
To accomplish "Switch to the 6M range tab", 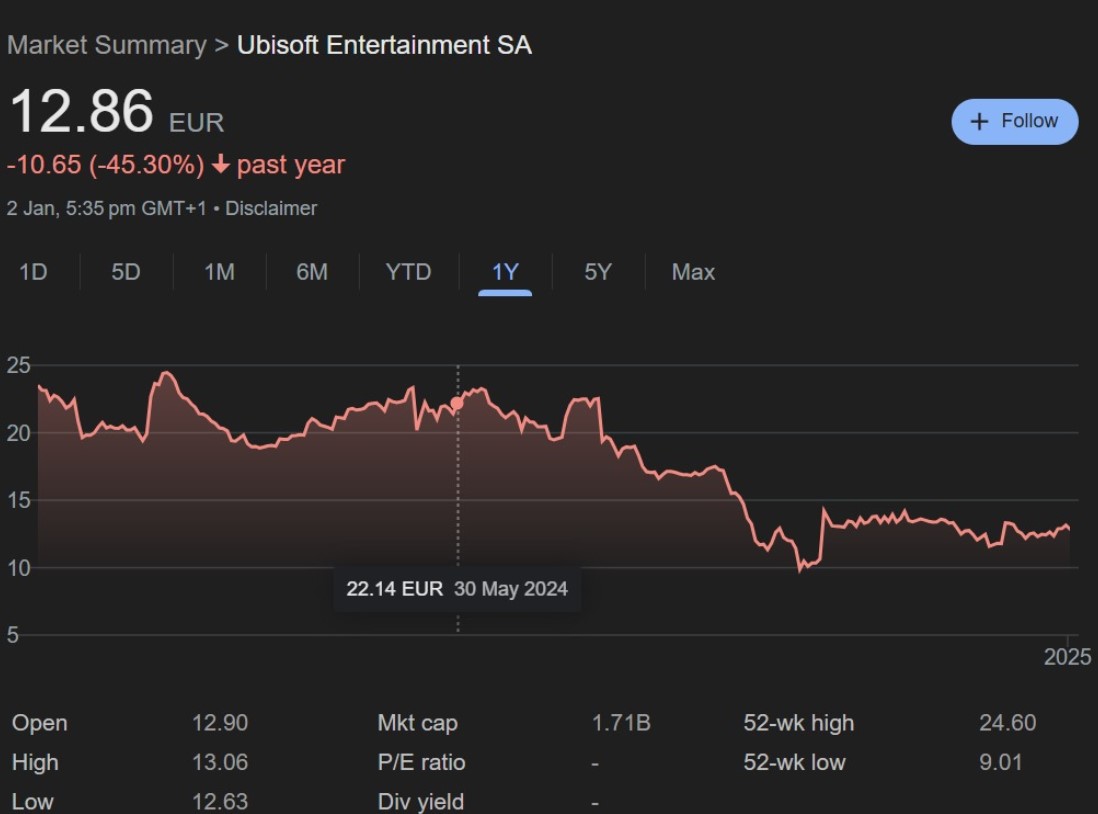I will coord(312,272).
